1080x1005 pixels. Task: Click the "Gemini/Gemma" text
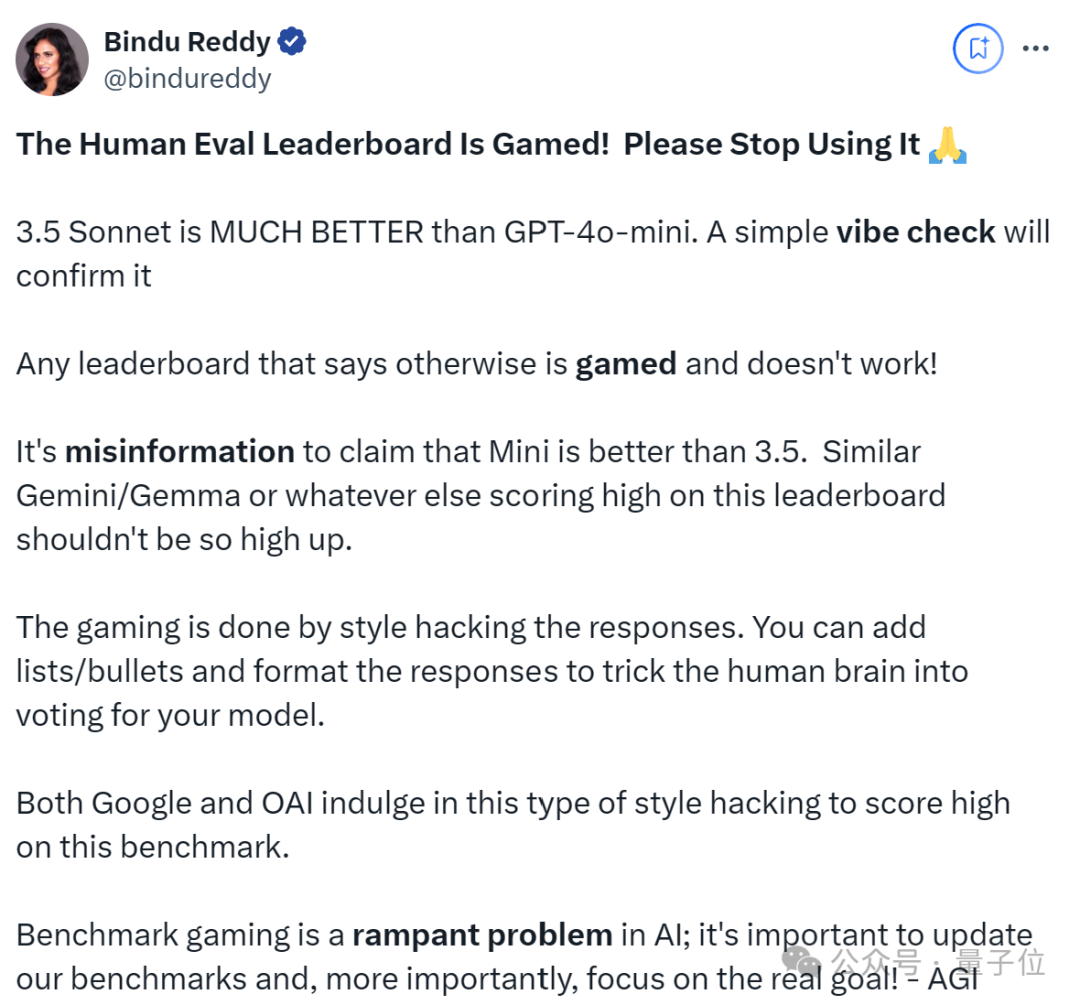pyautogui.click(x=128, y=496)
